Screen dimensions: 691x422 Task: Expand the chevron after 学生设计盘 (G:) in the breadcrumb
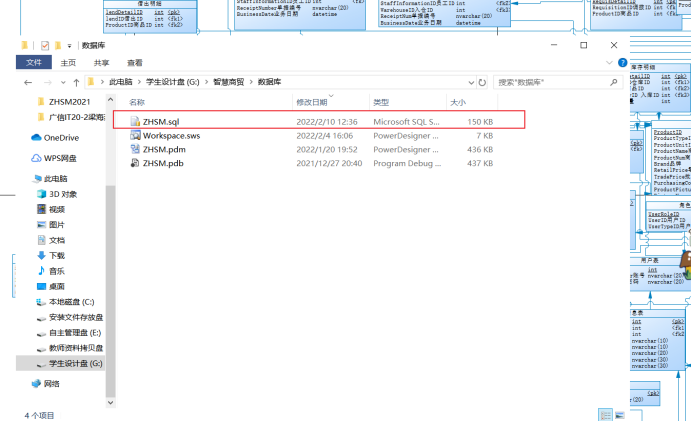(x=206, y=82)
